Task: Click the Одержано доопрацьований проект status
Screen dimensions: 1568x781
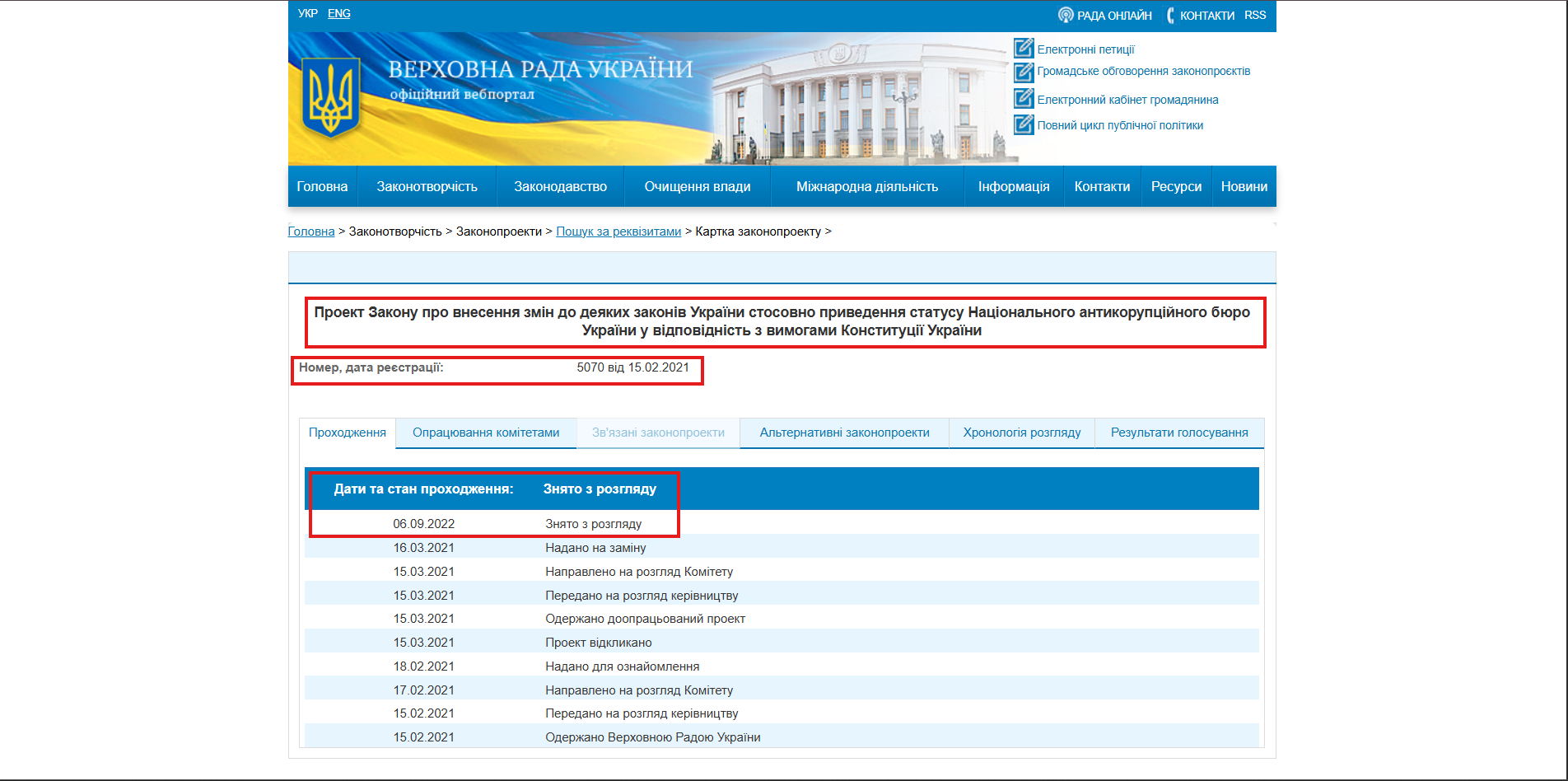Action: pyautogui.click(x=645, y=619)
